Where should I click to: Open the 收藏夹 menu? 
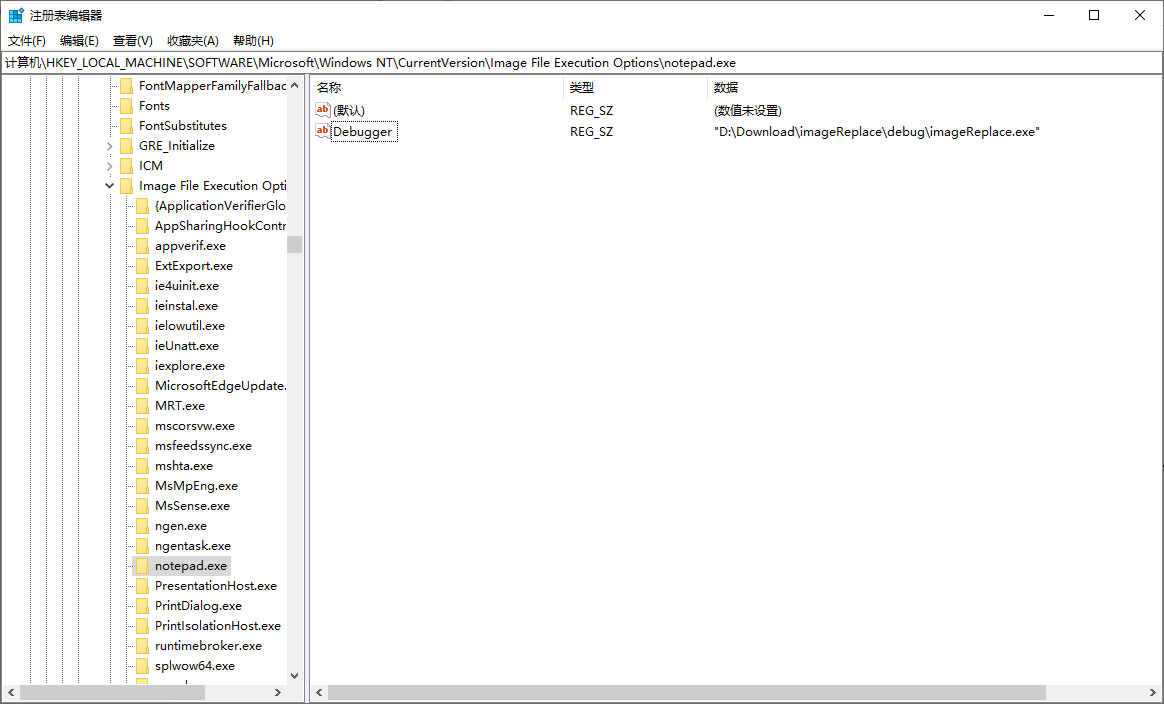(193, 40)
